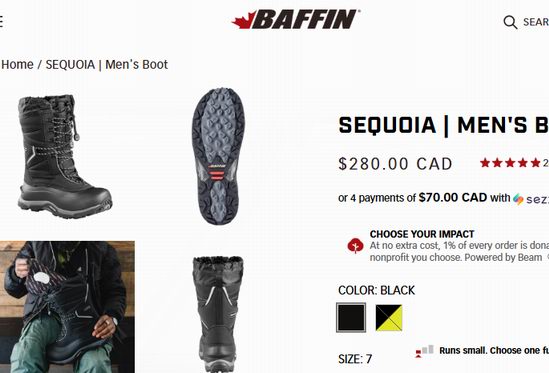This screenshot has height=373, width=549.
Task: Select the black color swatch
Action: [351, 317]
